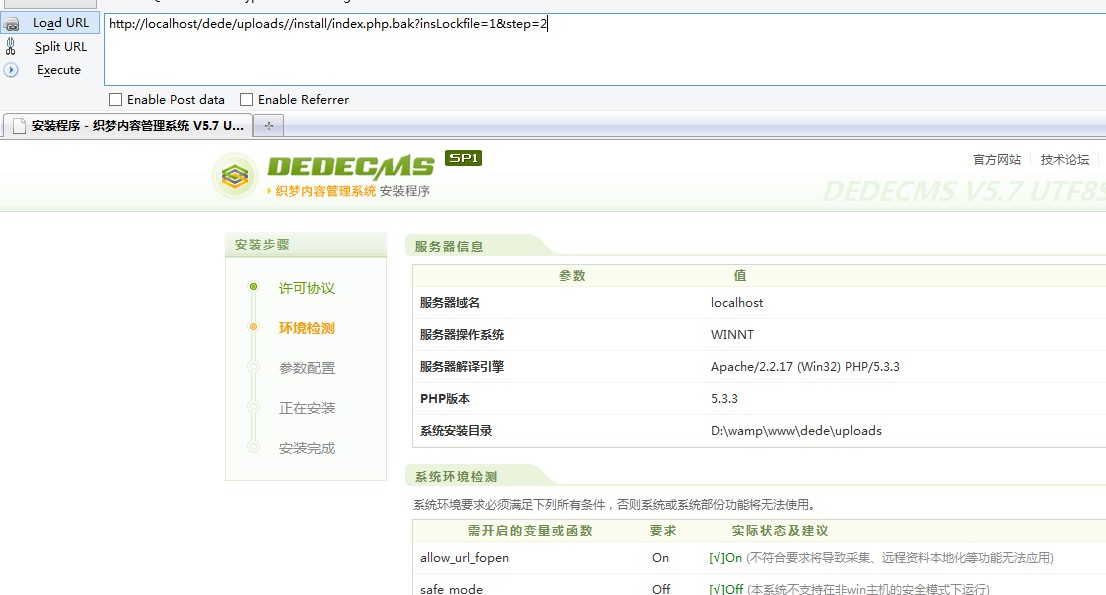Open a new browser tab with plus button
The image size is (1106, 595).
pyautogui.click(x=269, y=126)
